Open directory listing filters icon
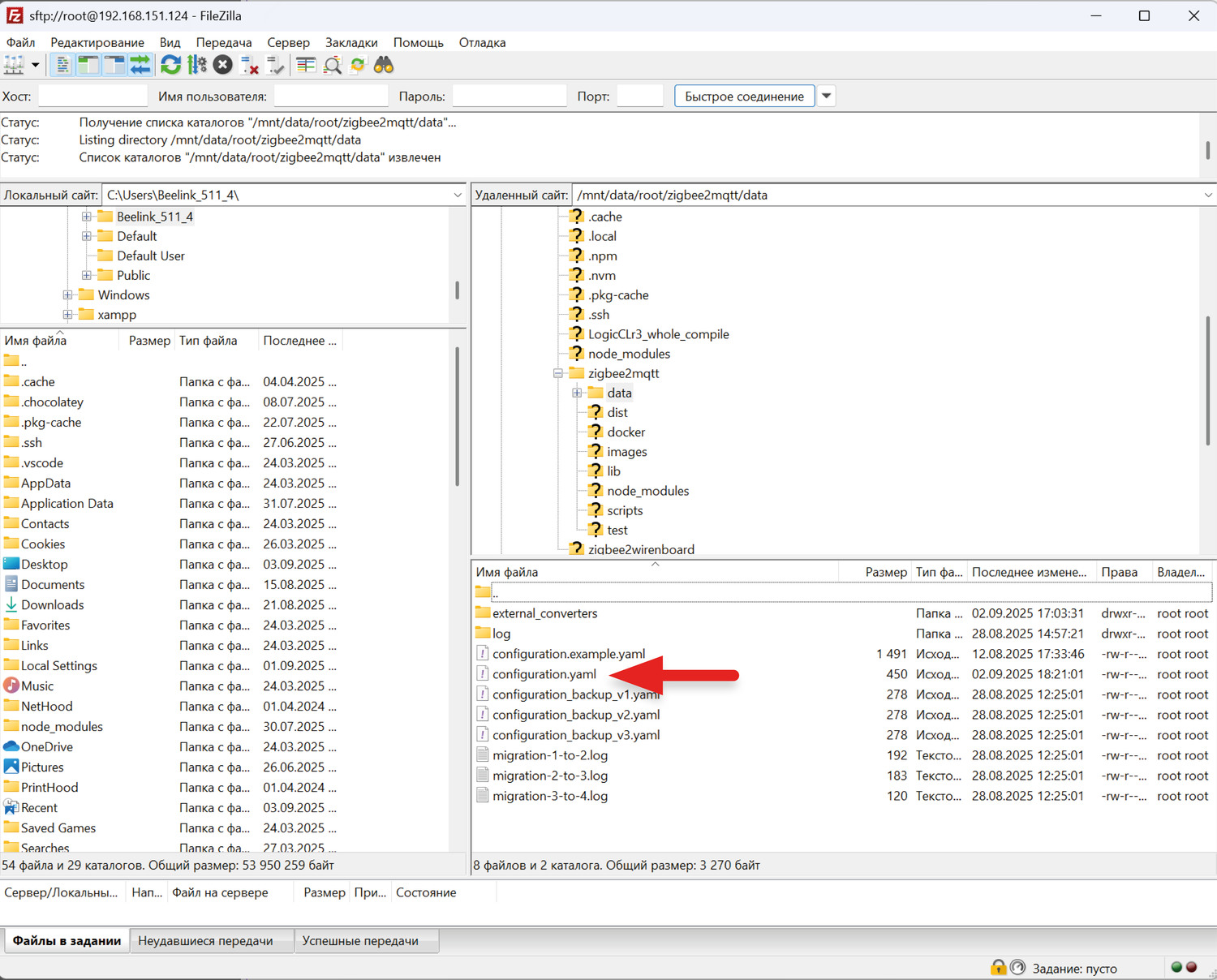This screenshot has width=1217, height=980. click(x=306, y=66)
